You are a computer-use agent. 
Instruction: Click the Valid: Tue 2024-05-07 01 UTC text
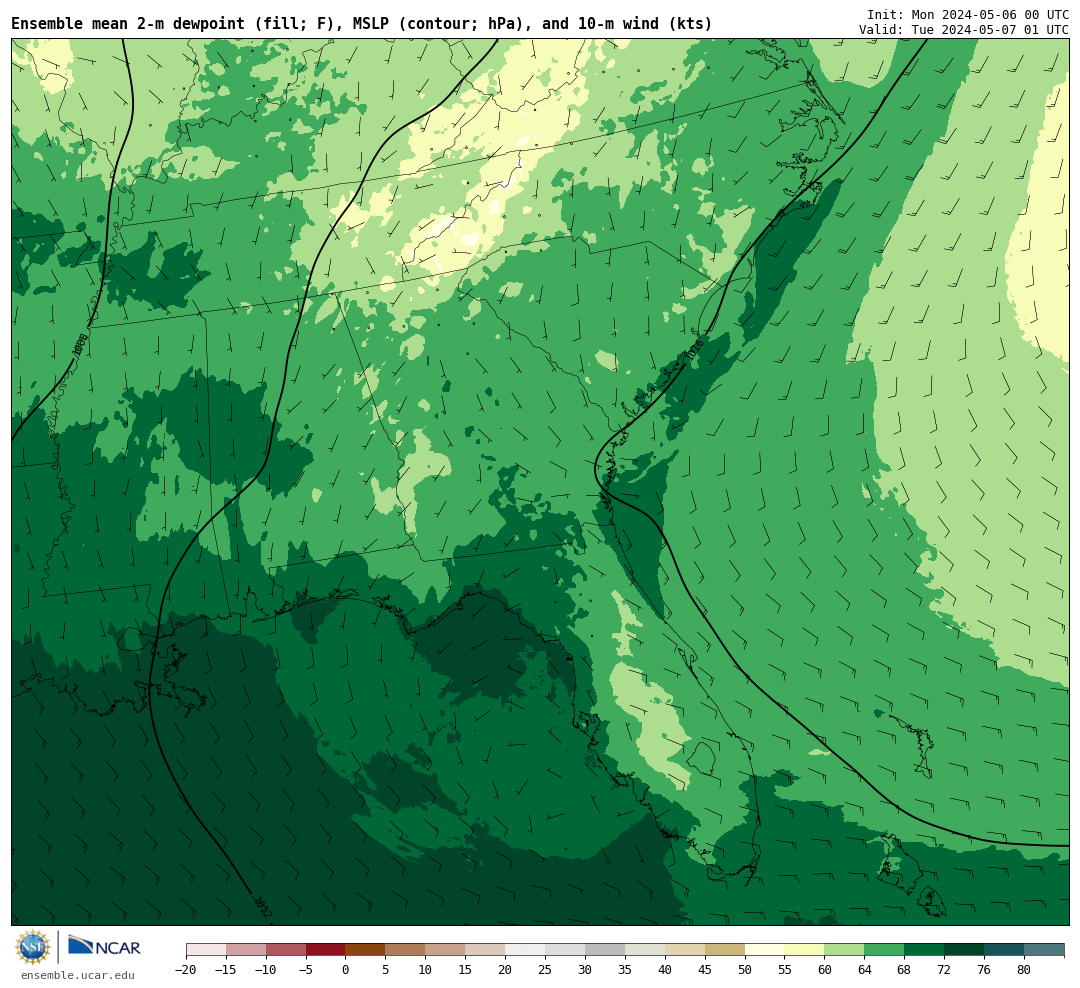964,30
